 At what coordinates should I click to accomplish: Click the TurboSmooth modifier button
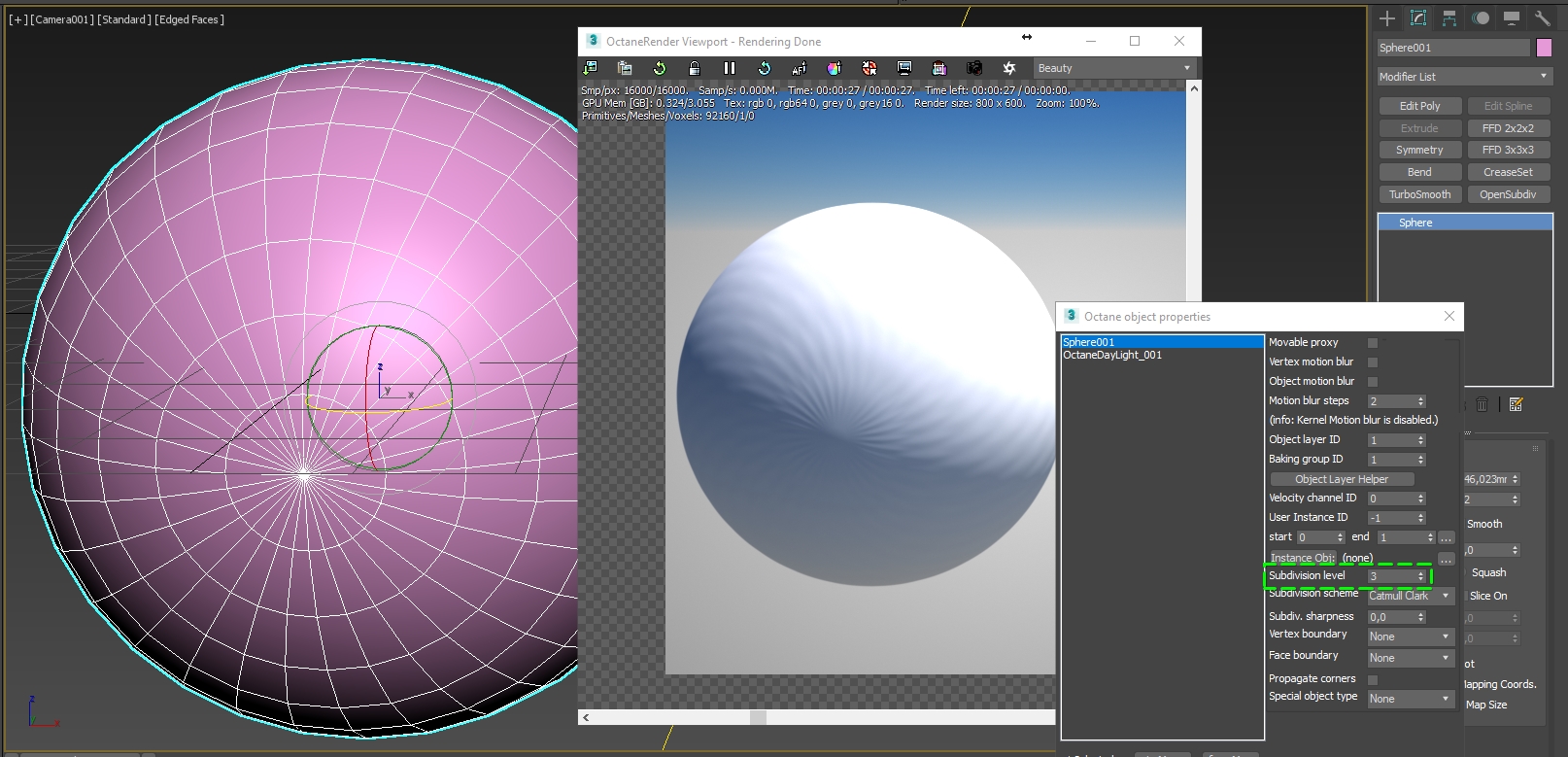click(x=1419, y=194)
